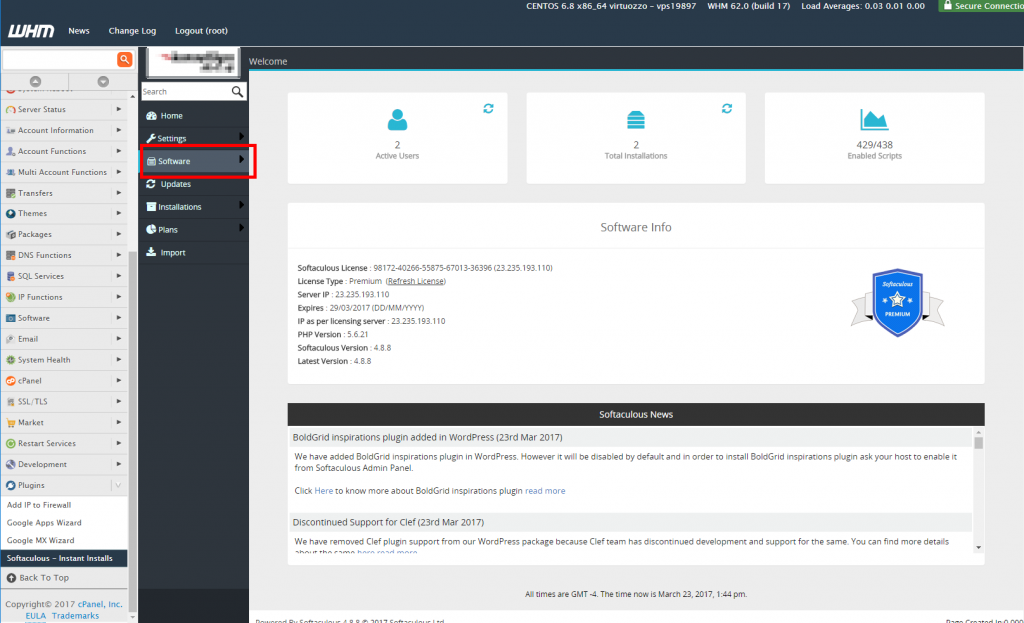Click the WHM logo
Screen dimensions: 1024x623
tap(31, 31)
